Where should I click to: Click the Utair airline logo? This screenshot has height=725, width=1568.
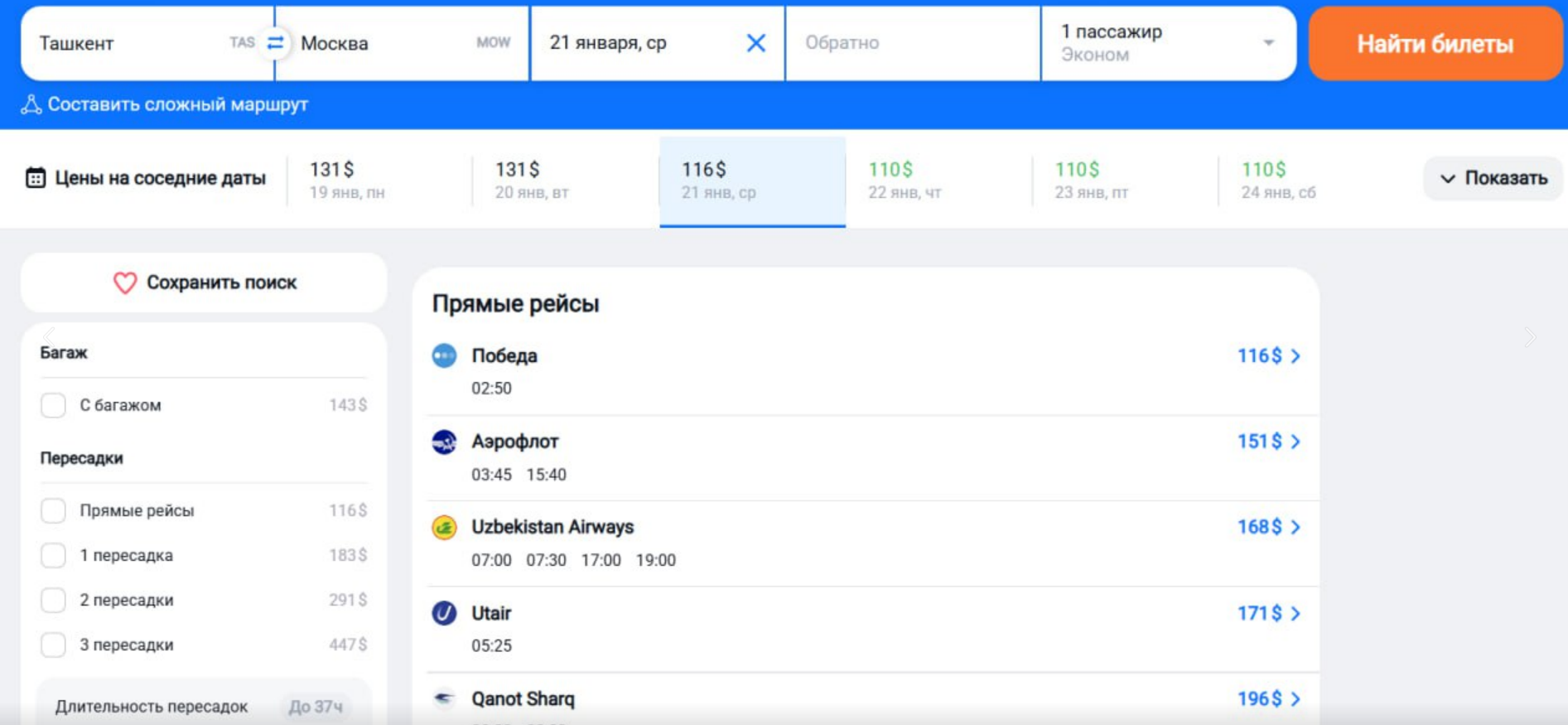[444, 613]
